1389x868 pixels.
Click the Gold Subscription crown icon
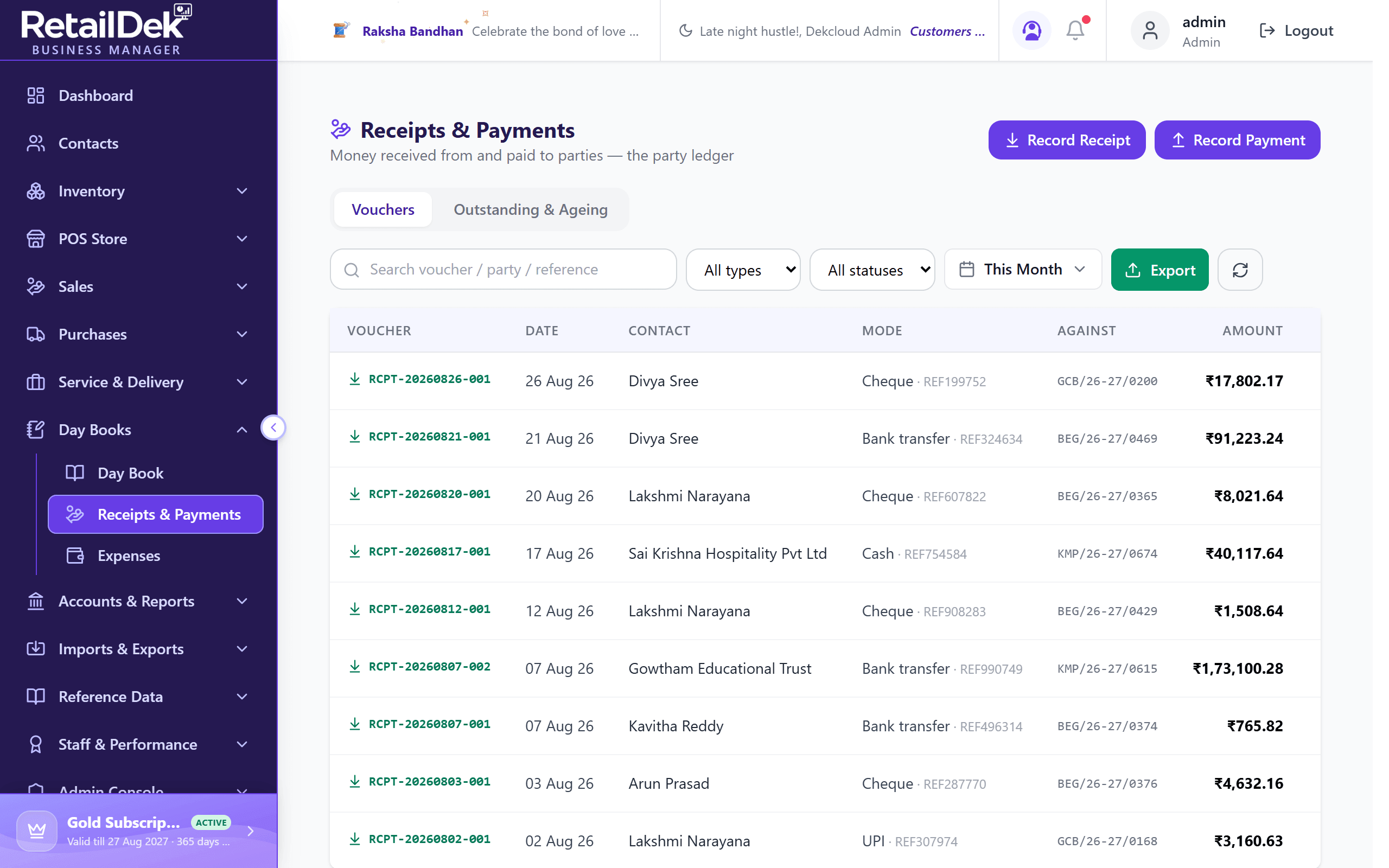[x=37, y=830]
